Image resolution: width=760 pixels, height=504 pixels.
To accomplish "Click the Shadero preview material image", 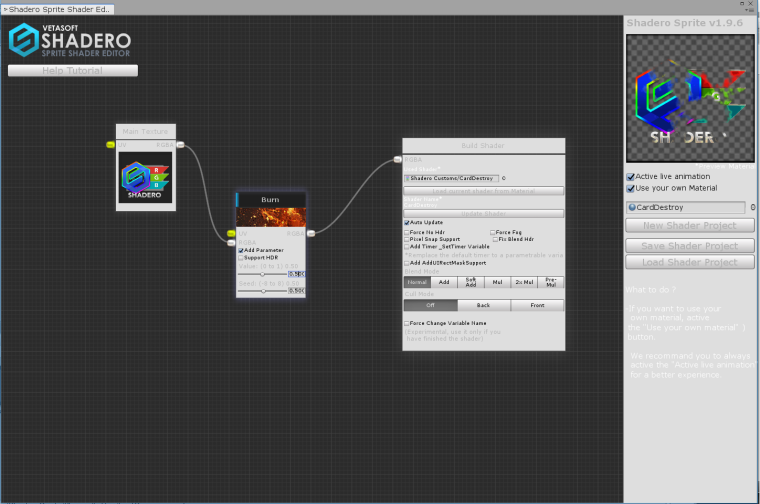I will 690,98.
